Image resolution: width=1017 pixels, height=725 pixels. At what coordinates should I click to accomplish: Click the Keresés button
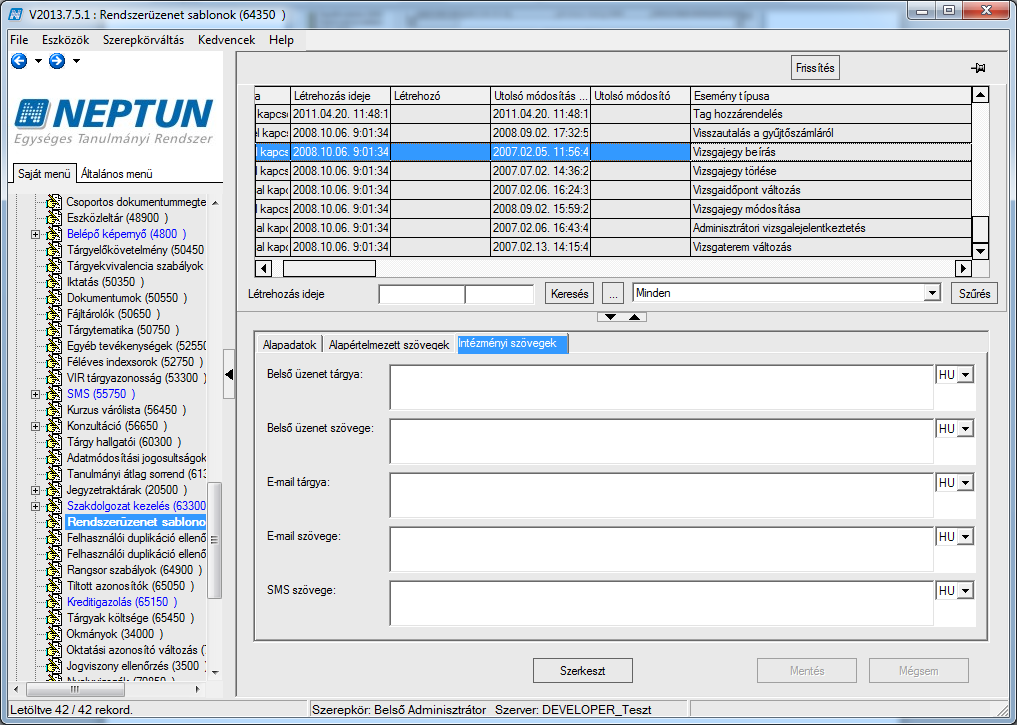click(569, 294)
